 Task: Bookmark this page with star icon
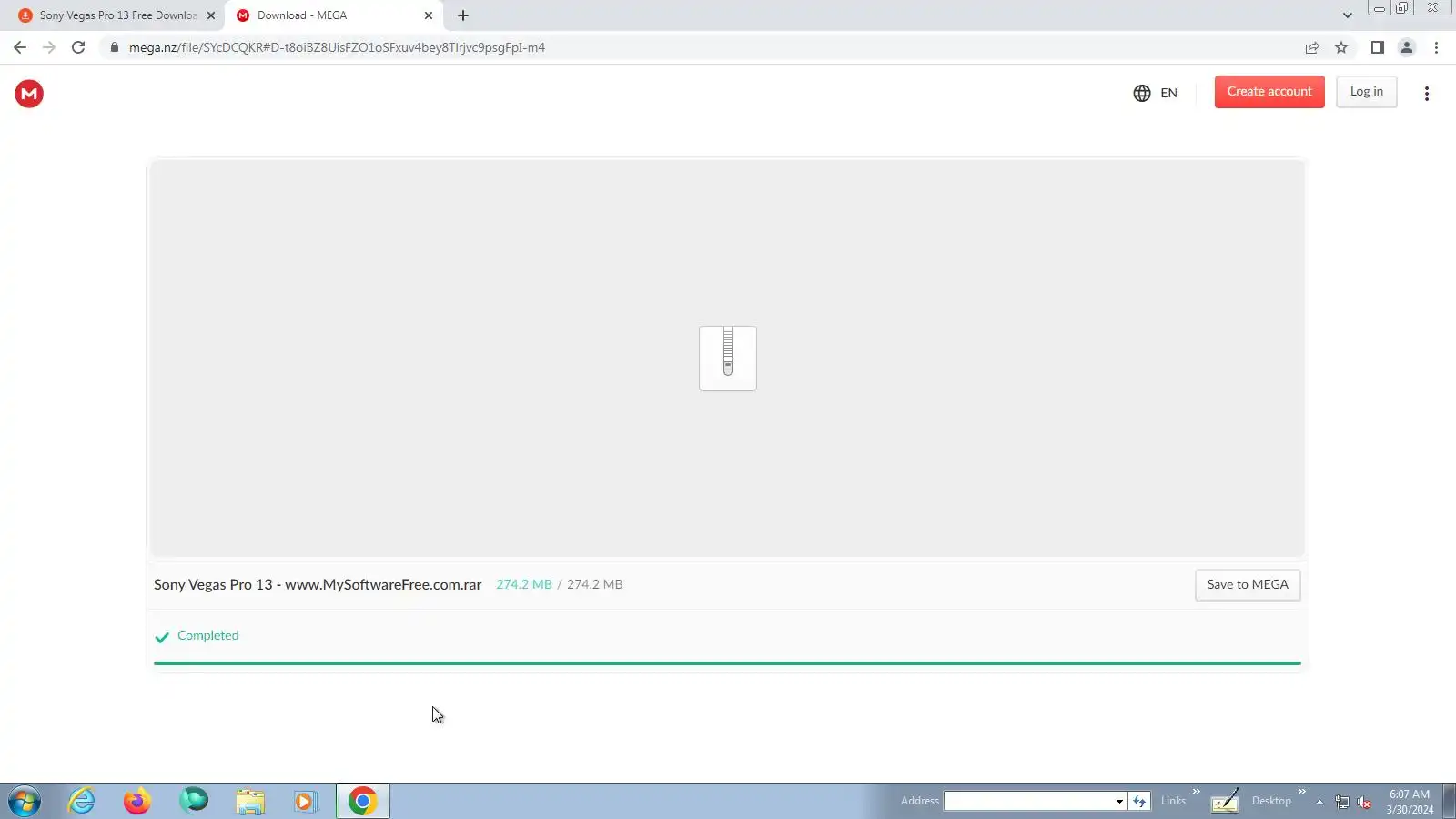coord(1340,47)
